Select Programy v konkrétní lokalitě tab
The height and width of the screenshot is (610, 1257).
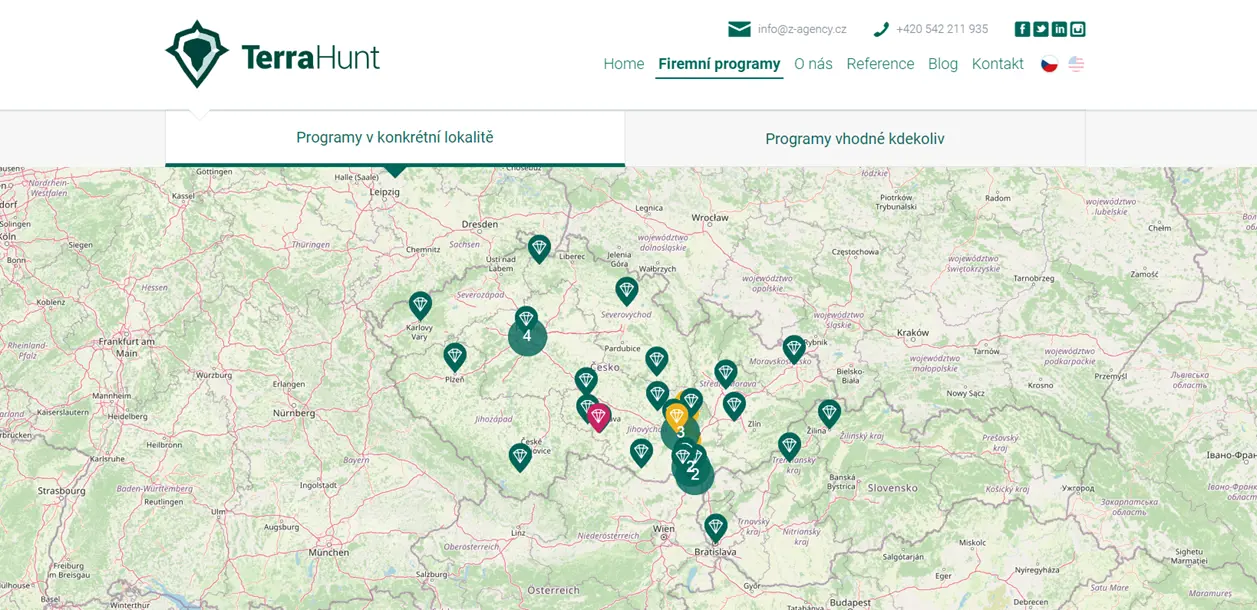[x=394, y=138]
